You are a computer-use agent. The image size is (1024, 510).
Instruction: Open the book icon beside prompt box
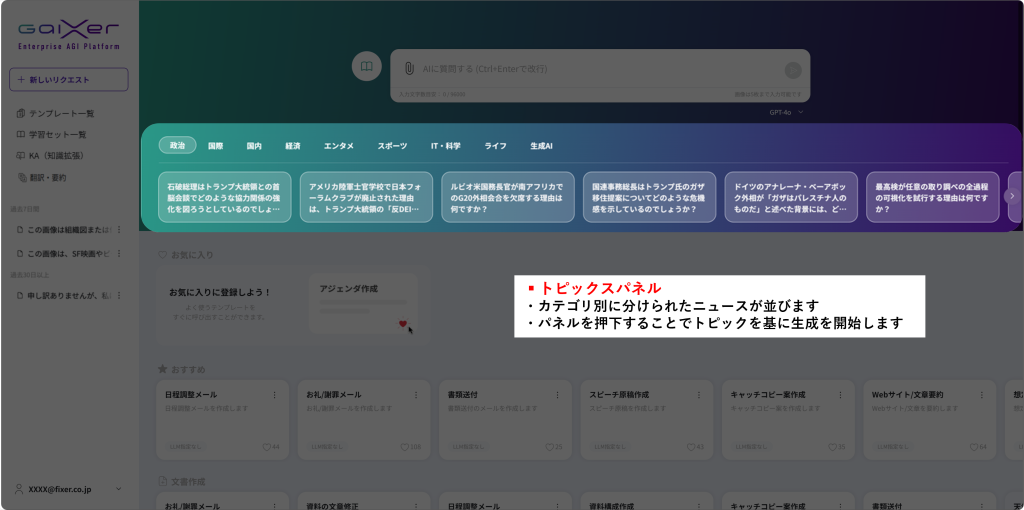point(367,67)
